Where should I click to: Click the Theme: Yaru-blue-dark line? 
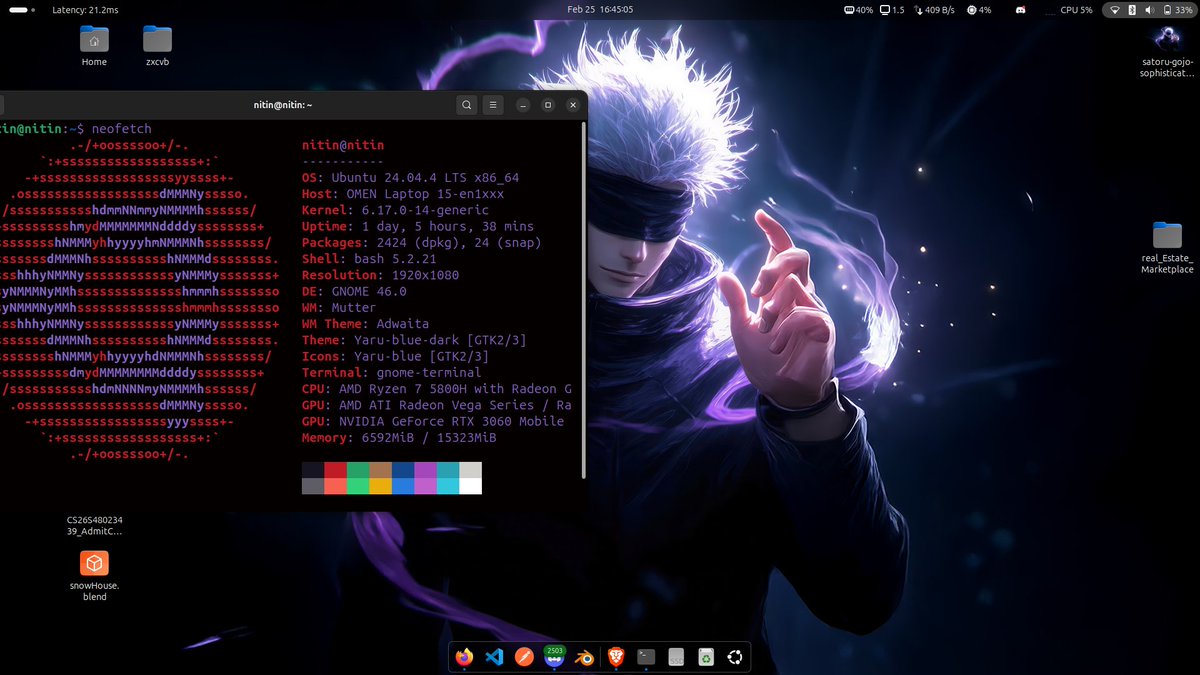(x=414, y=340)
